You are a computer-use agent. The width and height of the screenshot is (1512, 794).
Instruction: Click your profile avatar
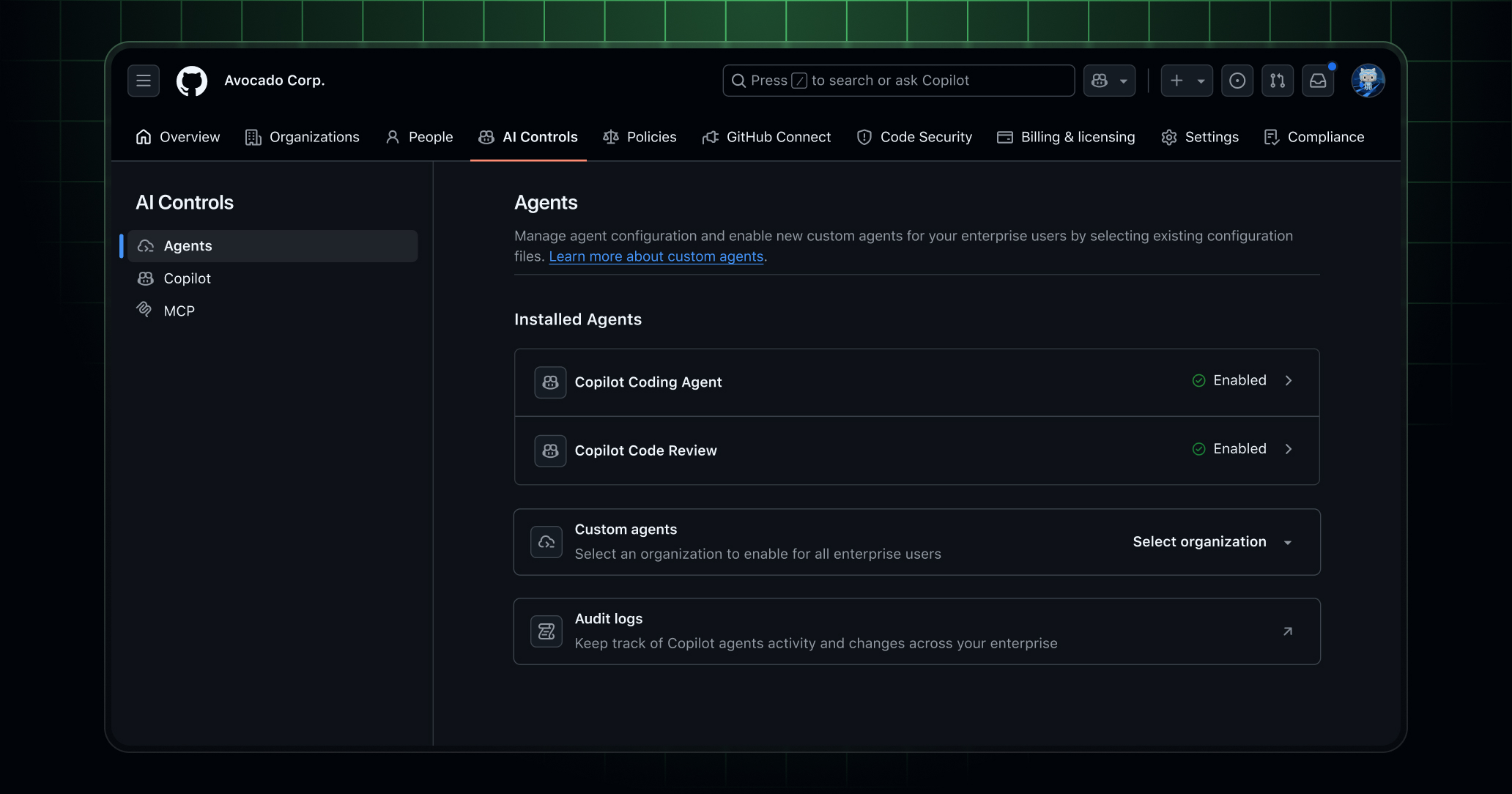[x=1368, y=81]
